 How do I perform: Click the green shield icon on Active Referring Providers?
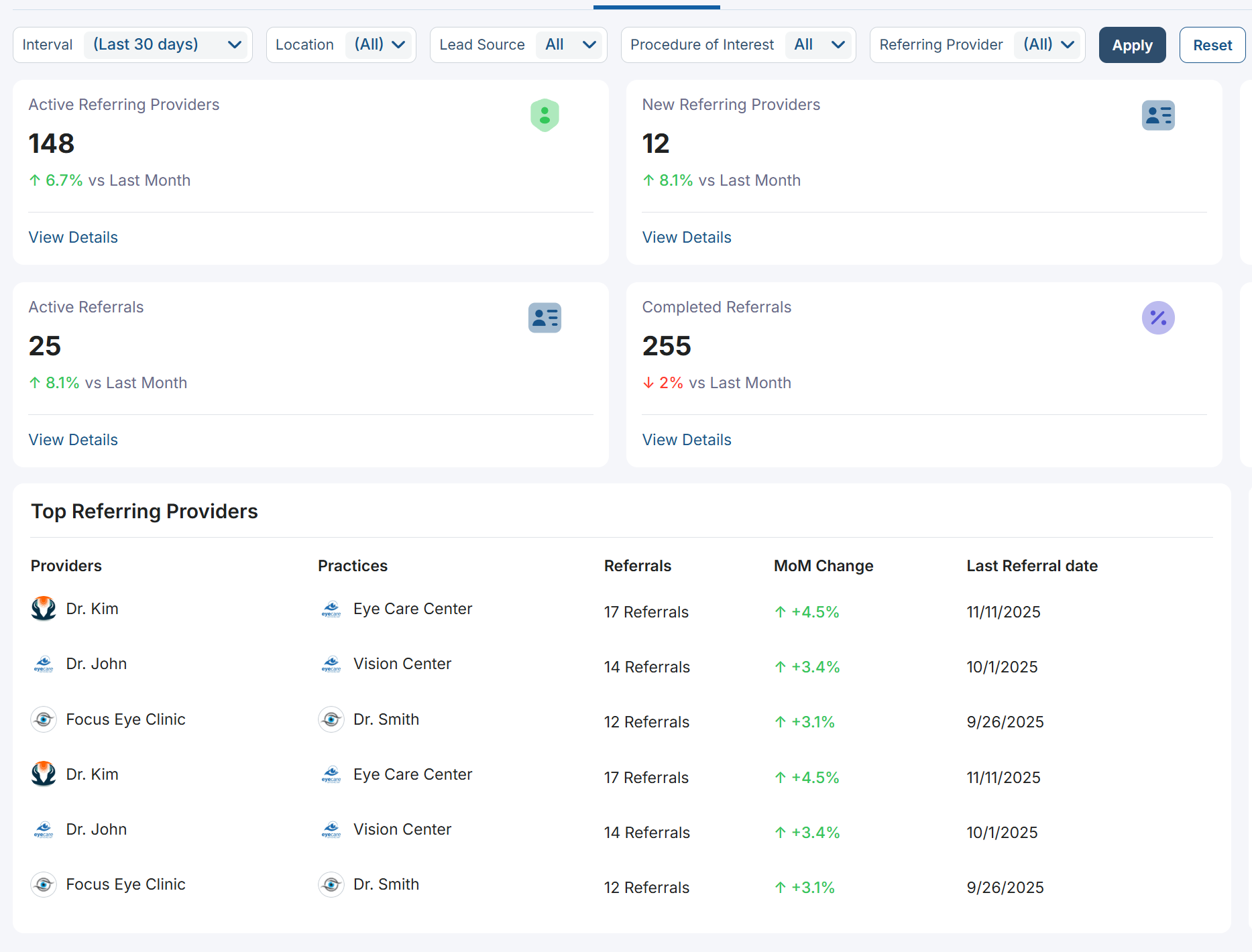click(x=545, y=115)
